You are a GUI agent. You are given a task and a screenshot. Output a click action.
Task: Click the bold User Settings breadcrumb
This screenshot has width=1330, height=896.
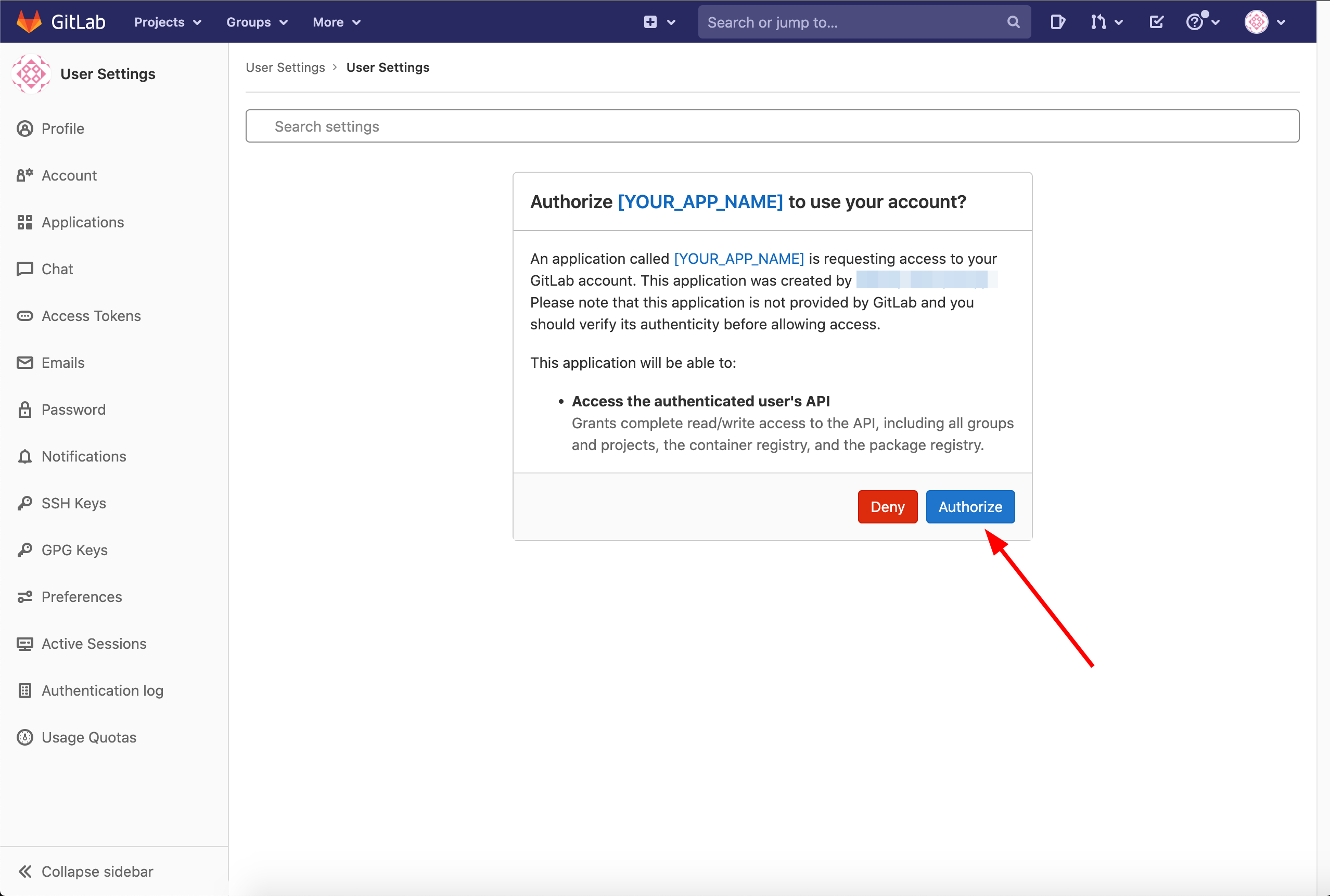pyautogui.click(x=388, y=68)
